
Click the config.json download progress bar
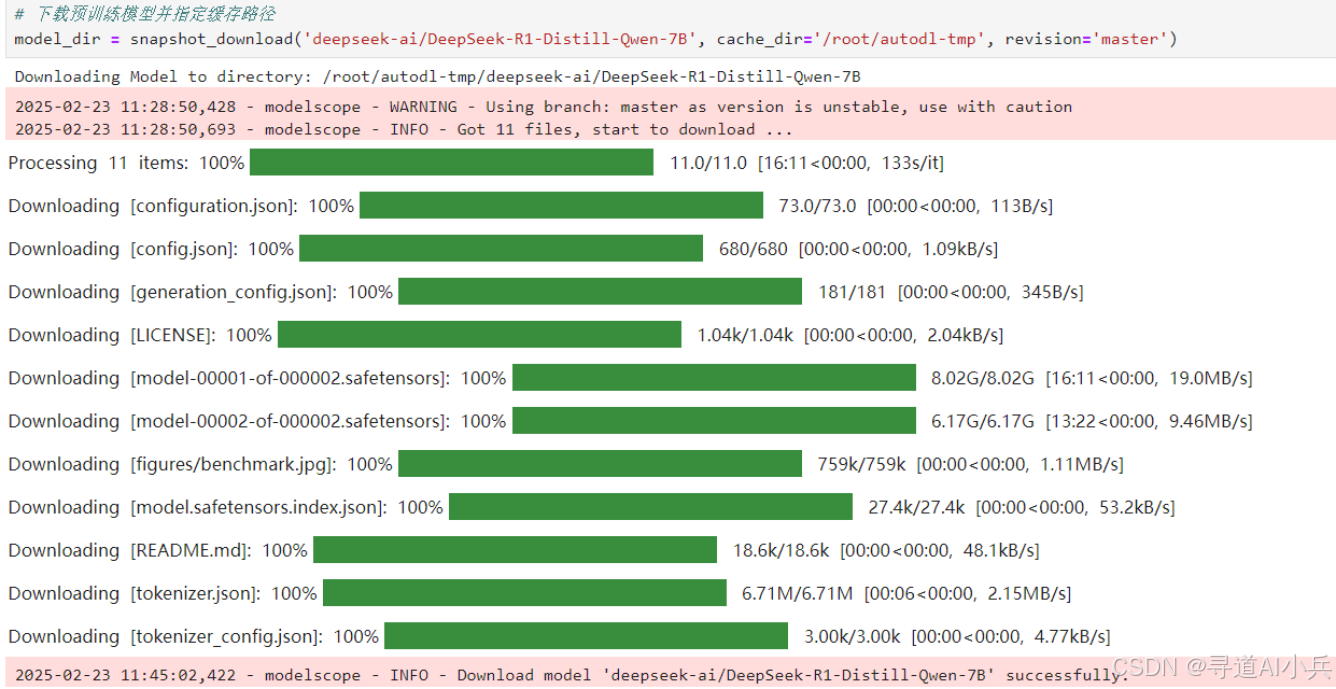pyautogui.click(x=501, y=248)
